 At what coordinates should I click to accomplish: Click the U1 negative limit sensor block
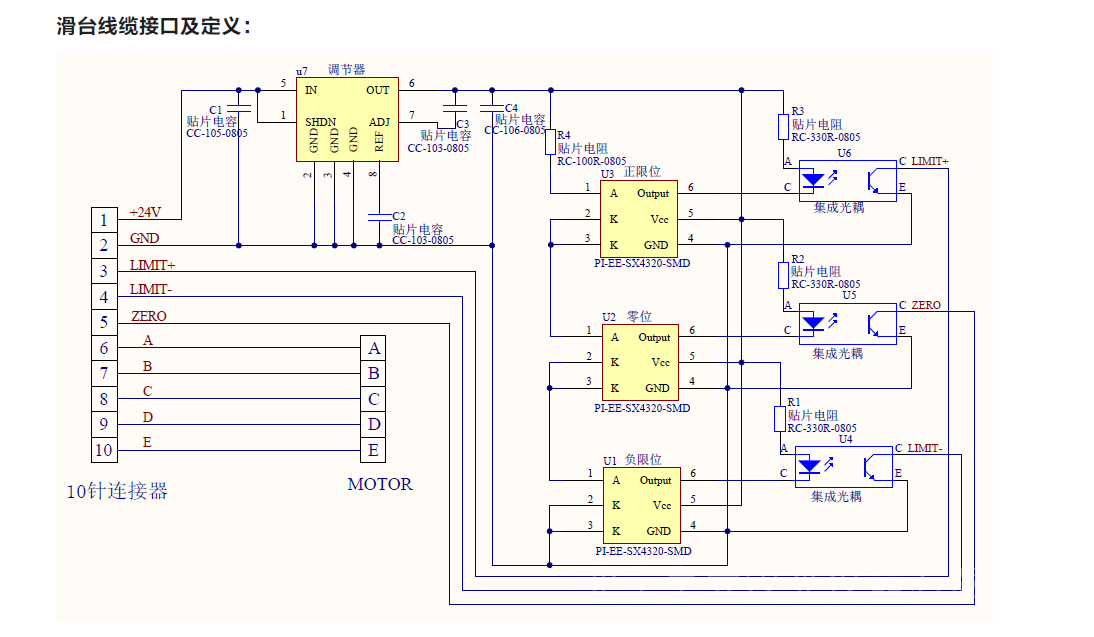click(639, 505)
